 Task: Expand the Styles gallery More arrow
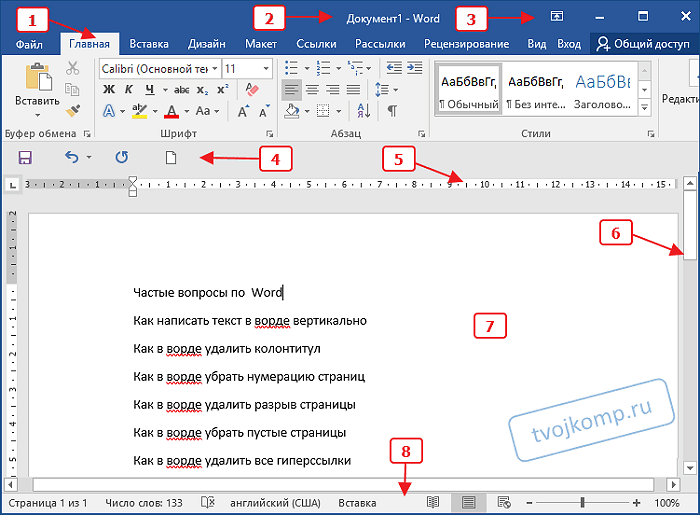645,108
